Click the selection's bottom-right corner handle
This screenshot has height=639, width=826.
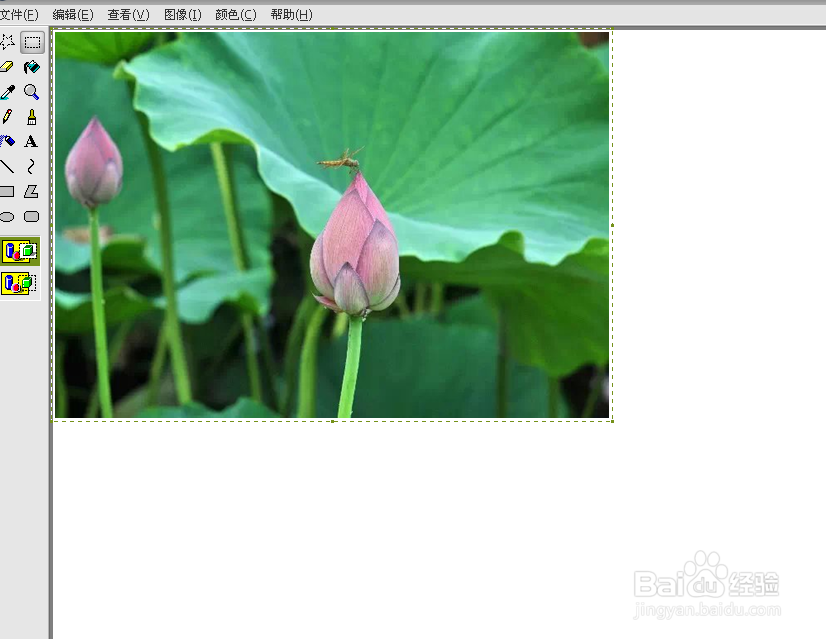click(612, 421)
